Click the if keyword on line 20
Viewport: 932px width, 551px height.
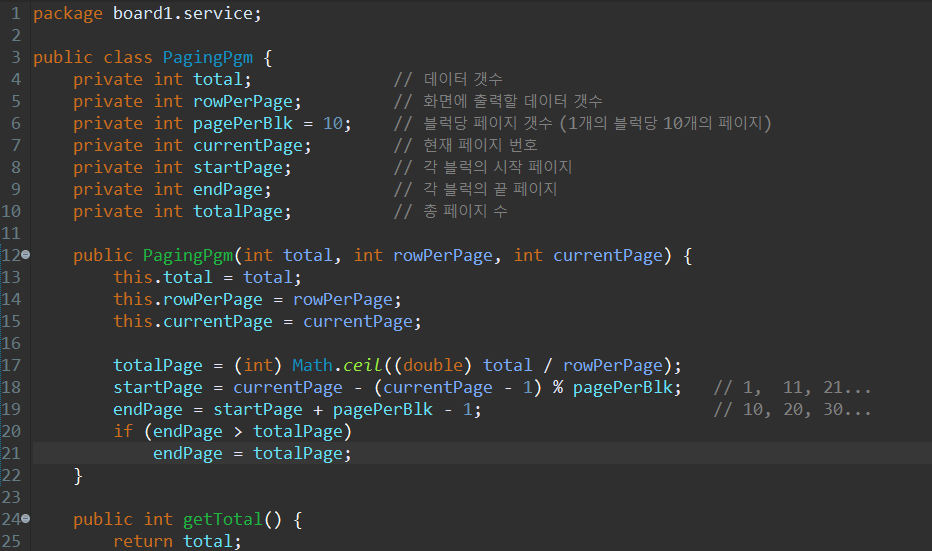[x=123, y=431]
